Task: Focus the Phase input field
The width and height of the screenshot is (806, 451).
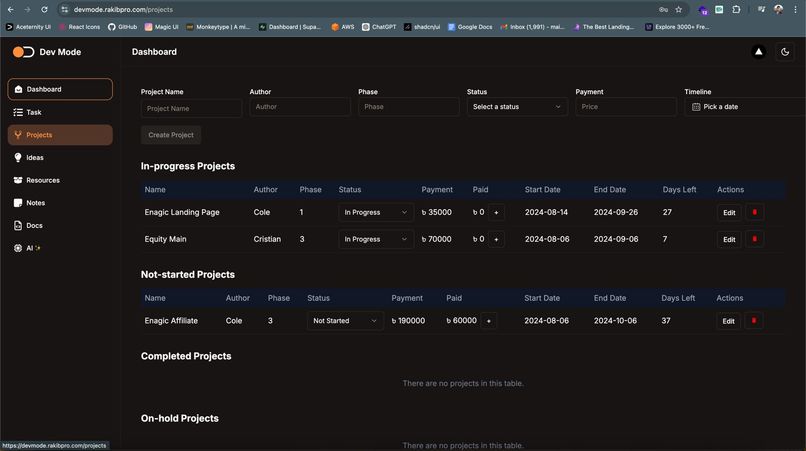Action: [x=409, y=107]
